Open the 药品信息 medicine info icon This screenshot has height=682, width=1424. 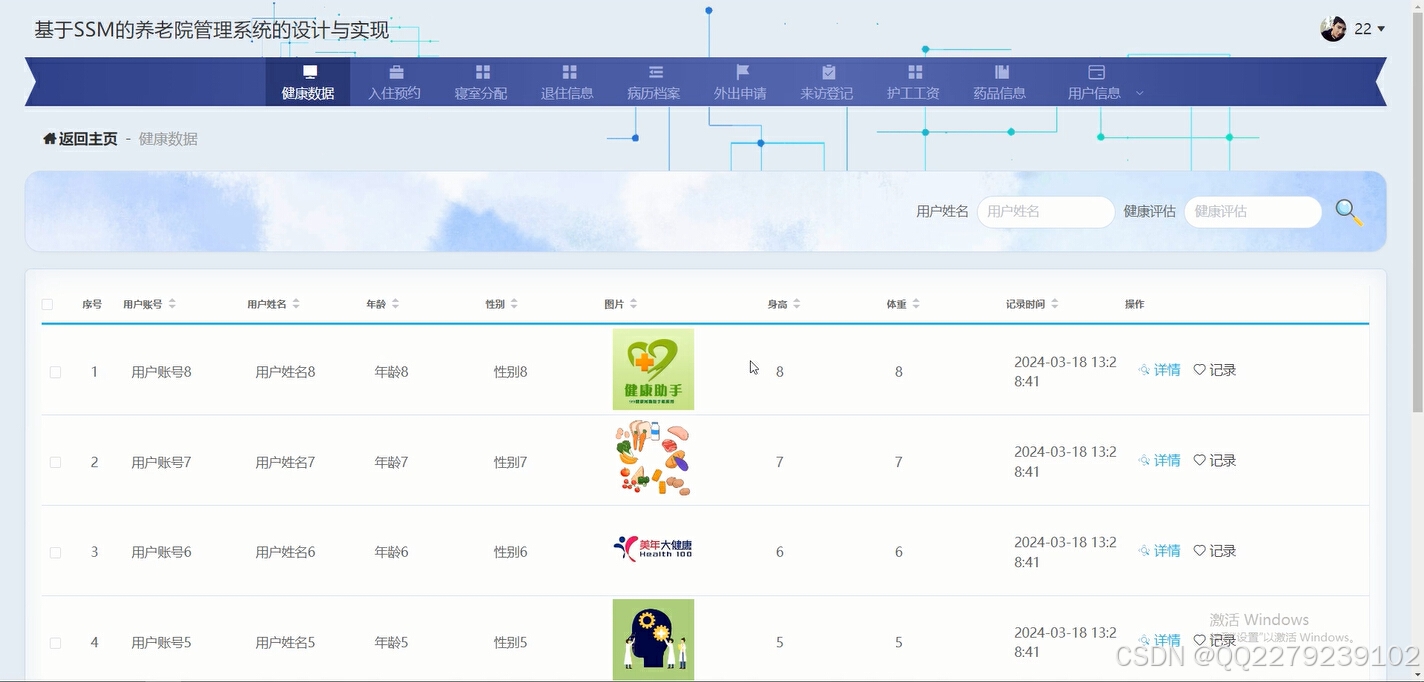(x=1000, y=73)
